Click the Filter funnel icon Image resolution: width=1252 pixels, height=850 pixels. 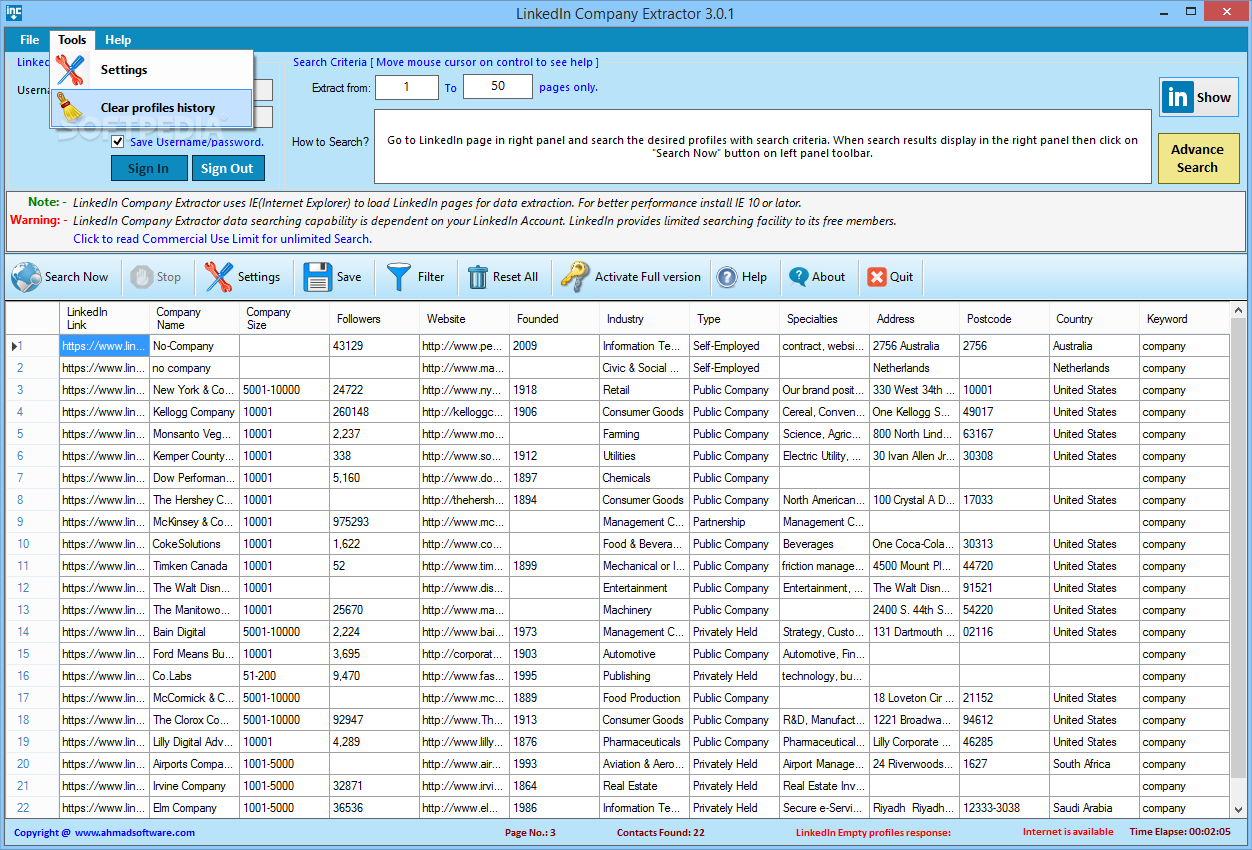(x=399, y=277)
